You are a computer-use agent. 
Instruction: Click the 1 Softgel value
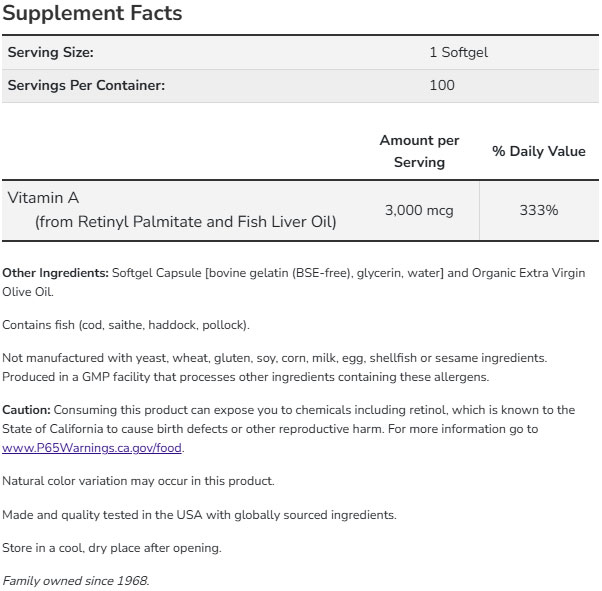(458, 52)
